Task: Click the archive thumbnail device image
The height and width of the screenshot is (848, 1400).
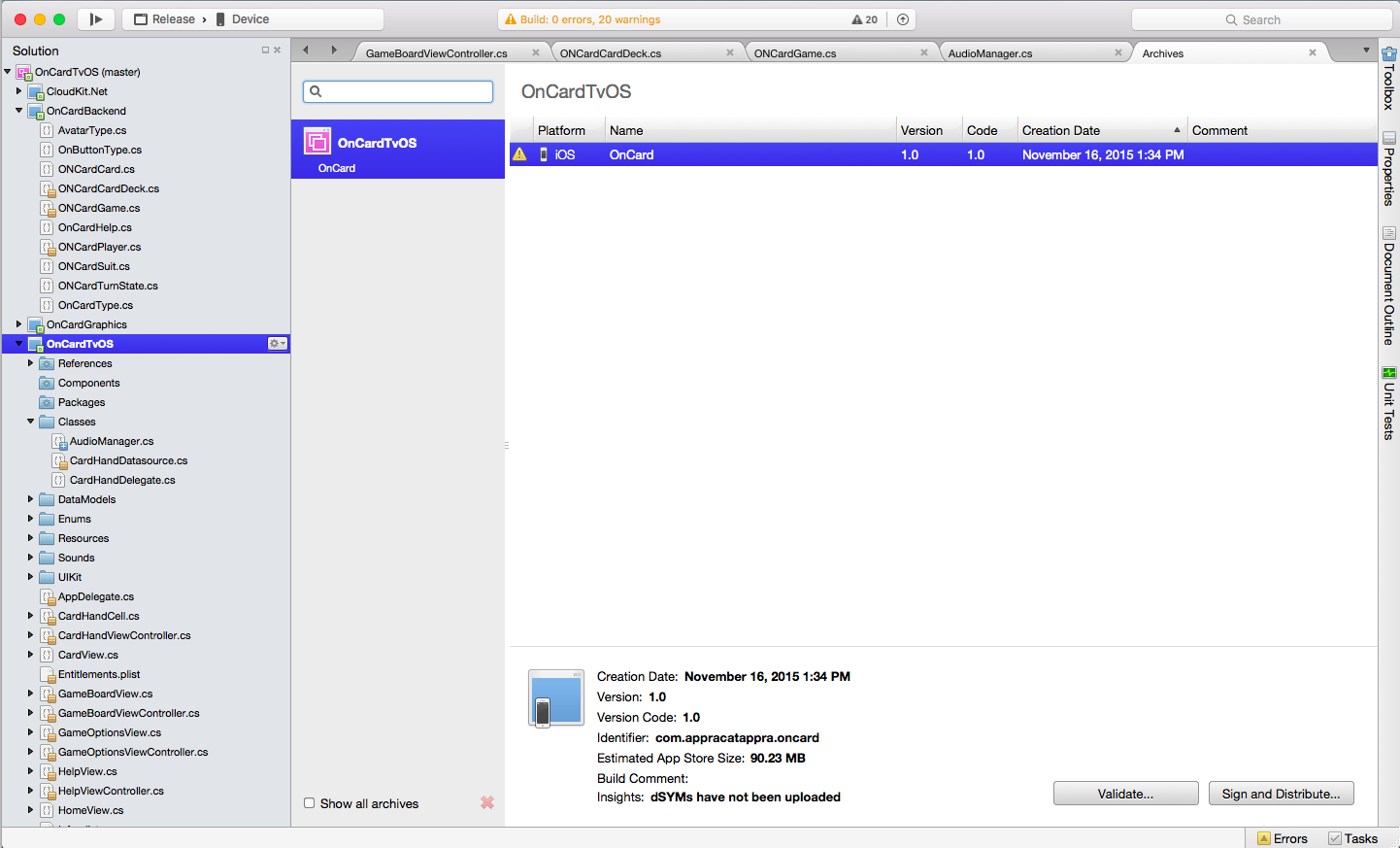Action: click(556, 697)
